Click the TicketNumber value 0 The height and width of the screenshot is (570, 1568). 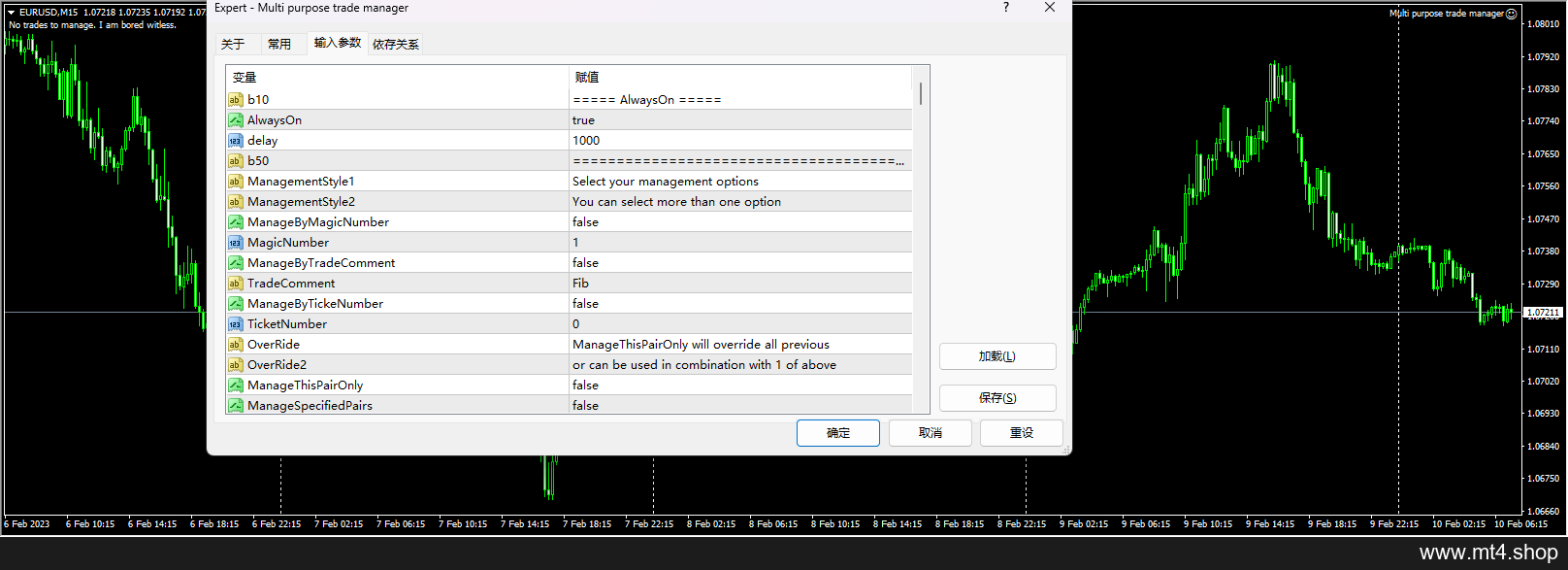575,324
